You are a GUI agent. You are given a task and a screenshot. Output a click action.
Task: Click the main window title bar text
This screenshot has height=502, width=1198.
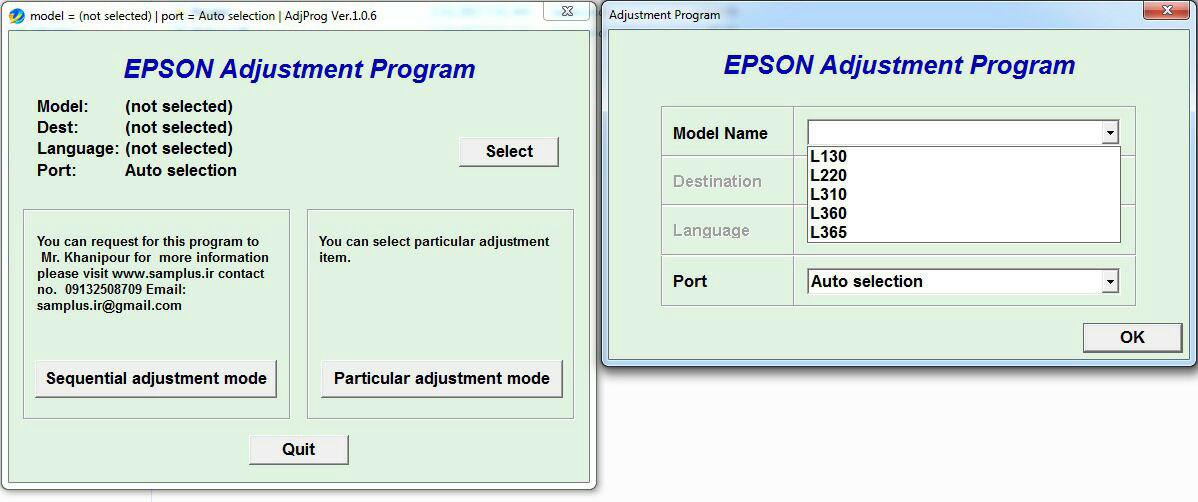203,16
